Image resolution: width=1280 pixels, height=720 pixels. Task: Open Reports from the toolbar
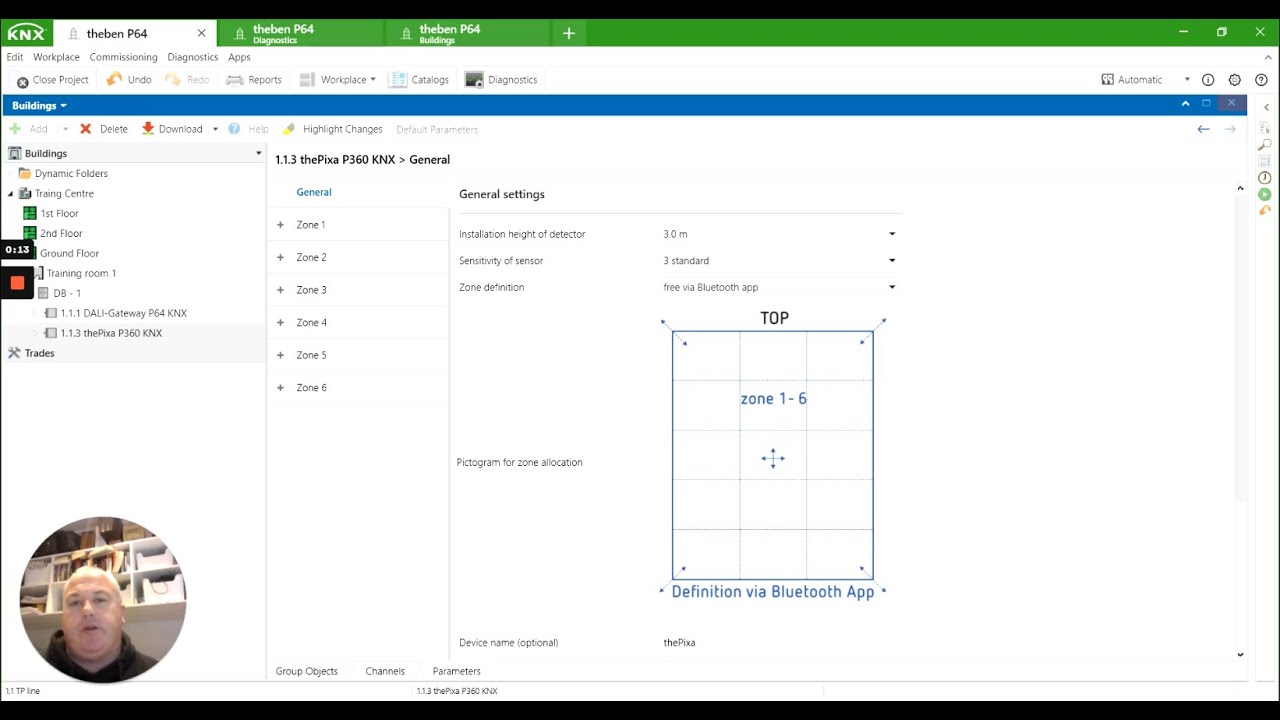pos(254,79)
